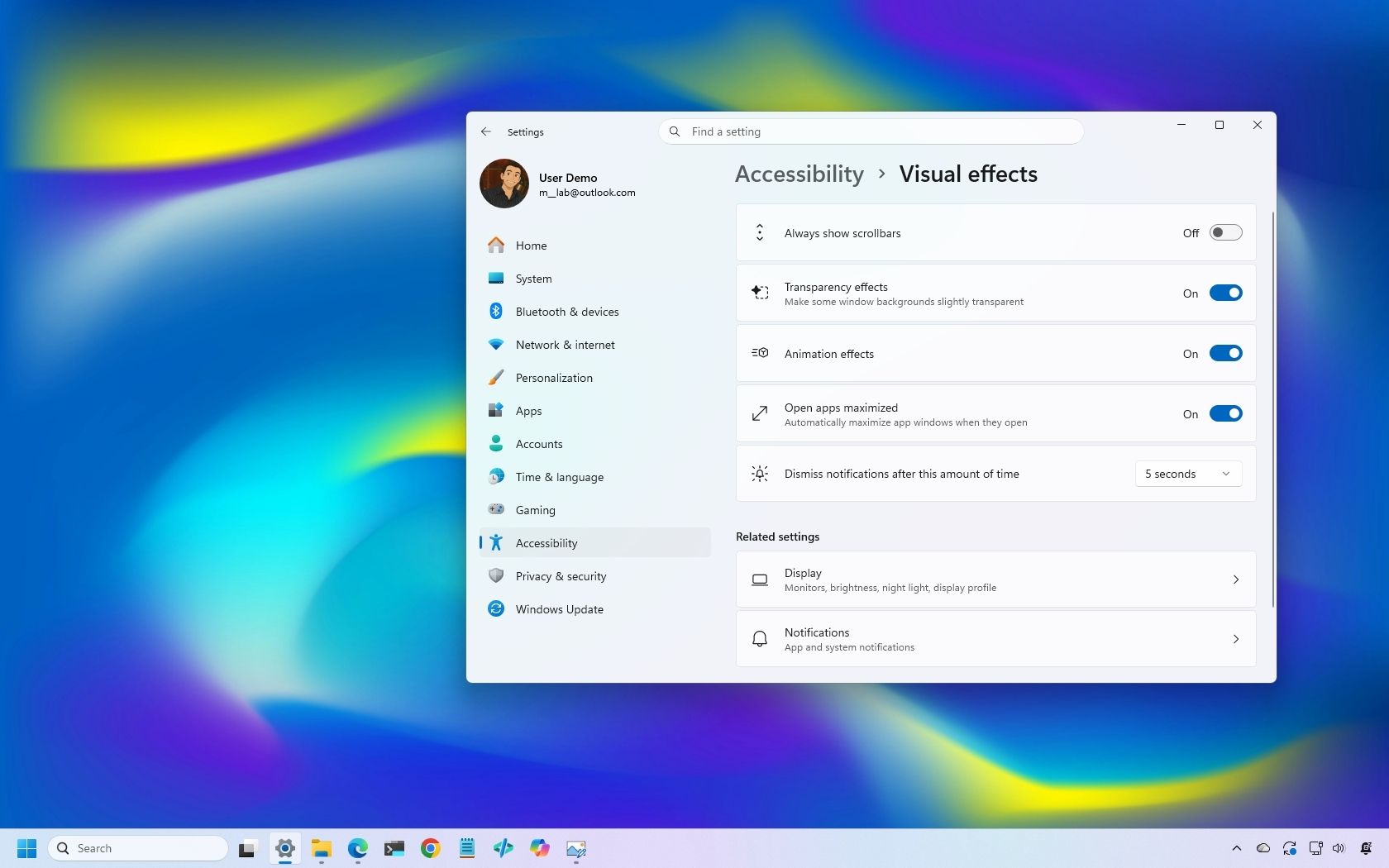Open Notifications related settings
The height and width of the screenshot is (868, 1389).
point(995,639)
